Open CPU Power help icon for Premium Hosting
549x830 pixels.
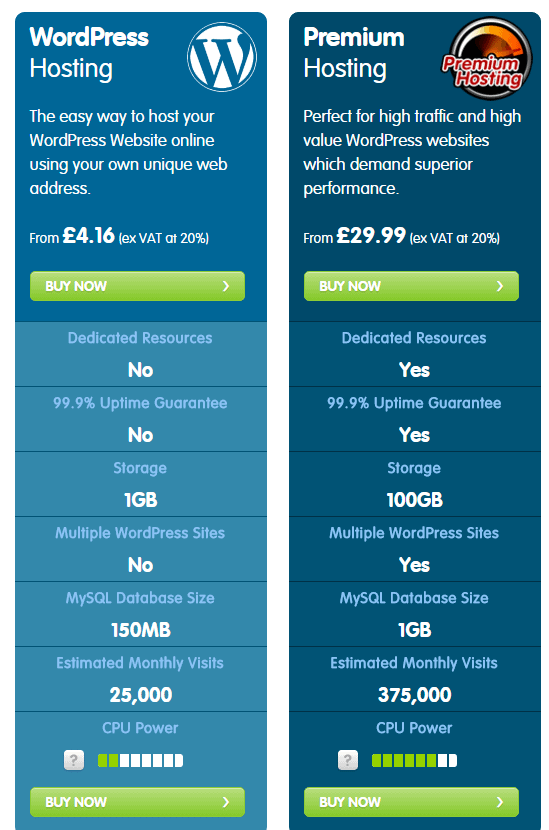(348, 760)
